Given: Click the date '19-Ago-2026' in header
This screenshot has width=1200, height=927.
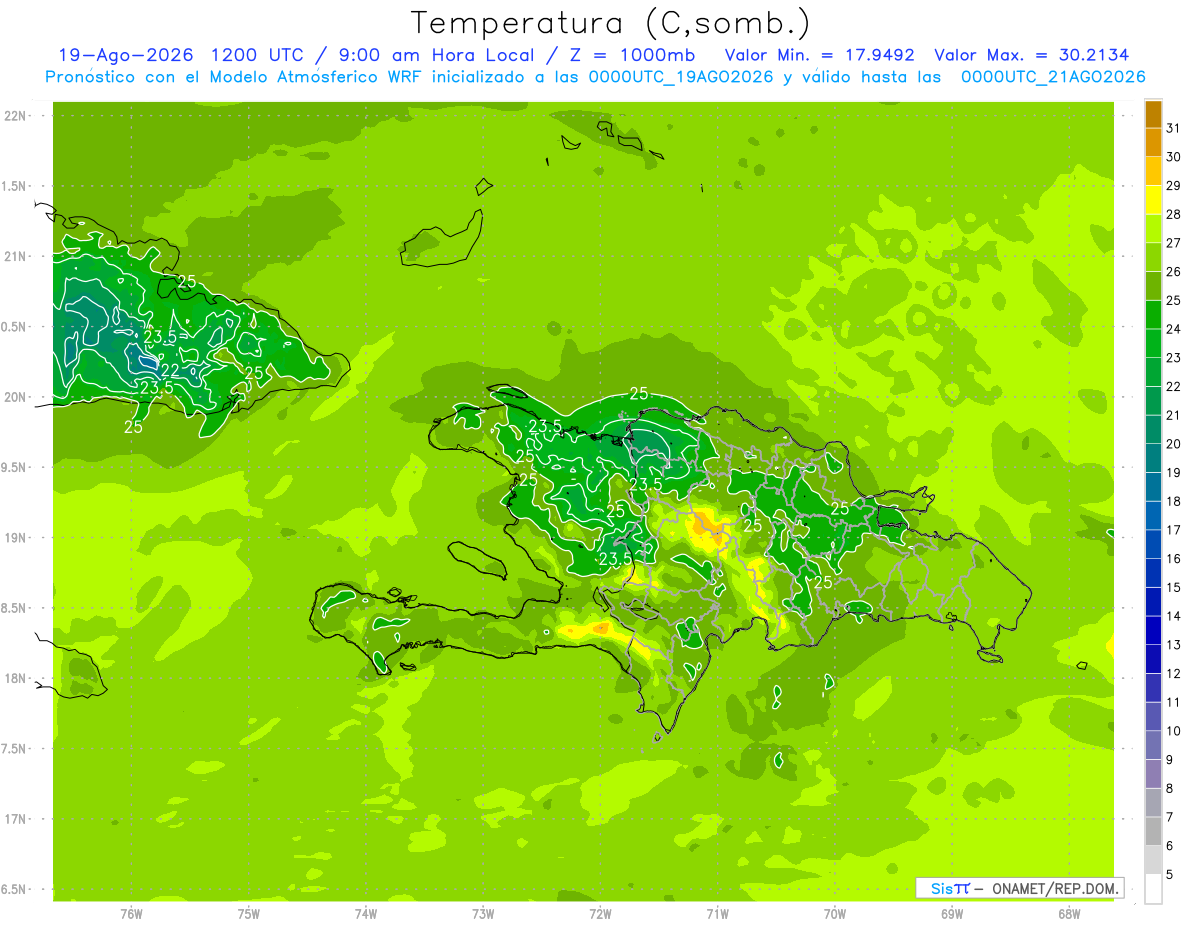Looking at the screenshot, I should pyautogui.click(x=125, y=55).
